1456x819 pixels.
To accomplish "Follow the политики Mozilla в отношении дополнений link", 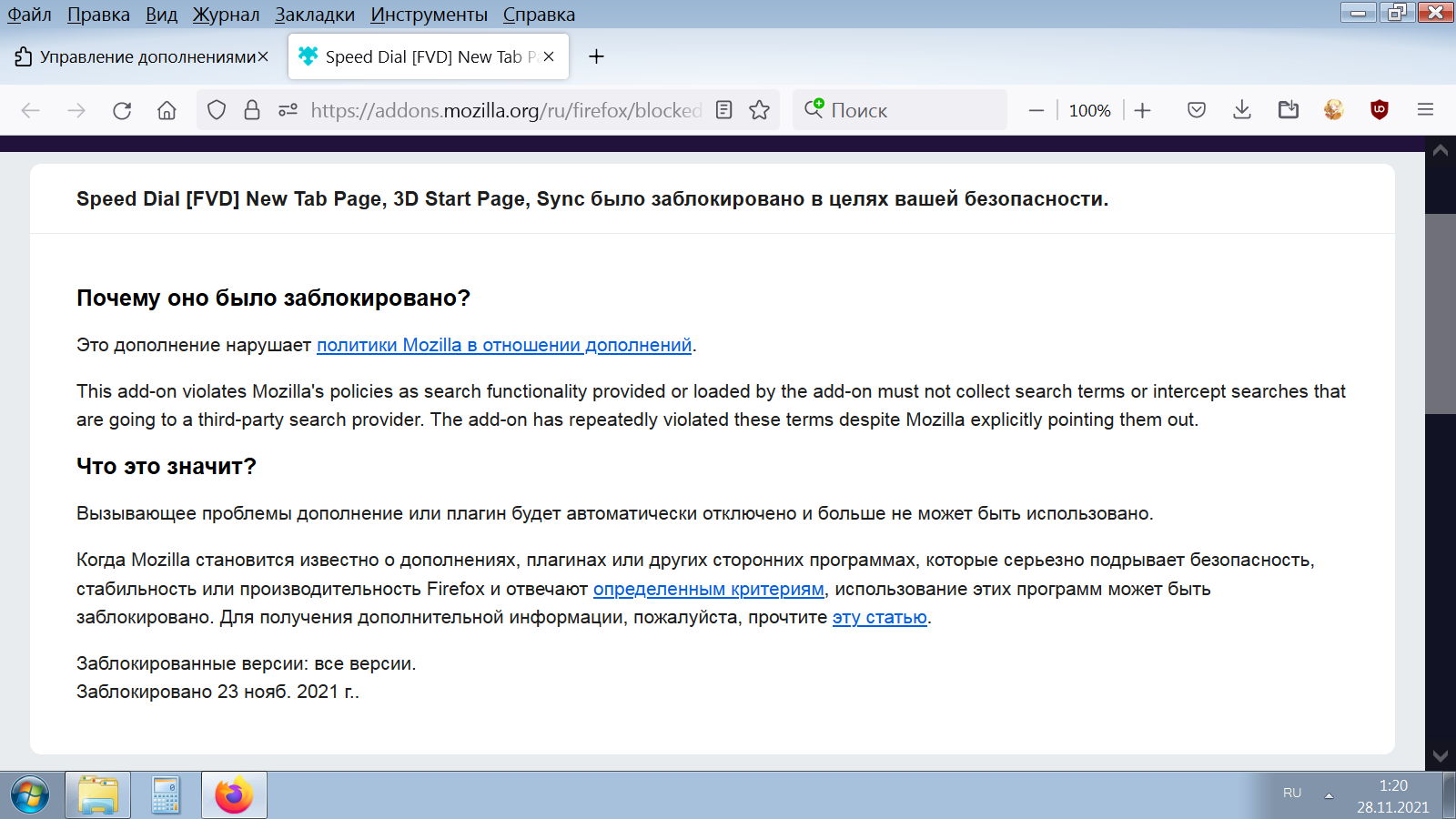I will [x=504, y=345].
